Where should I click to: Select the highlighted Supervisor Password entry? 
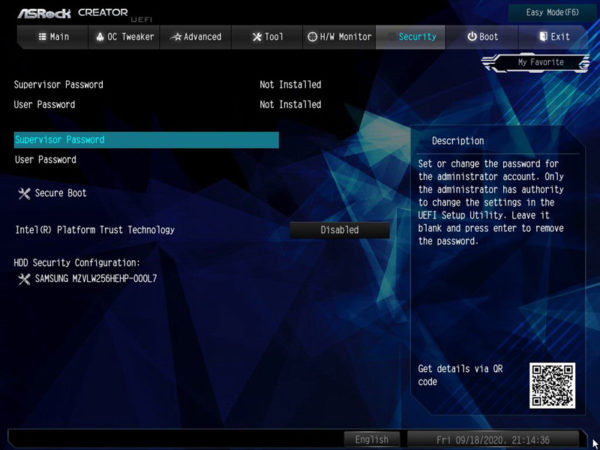coord(146,140)
